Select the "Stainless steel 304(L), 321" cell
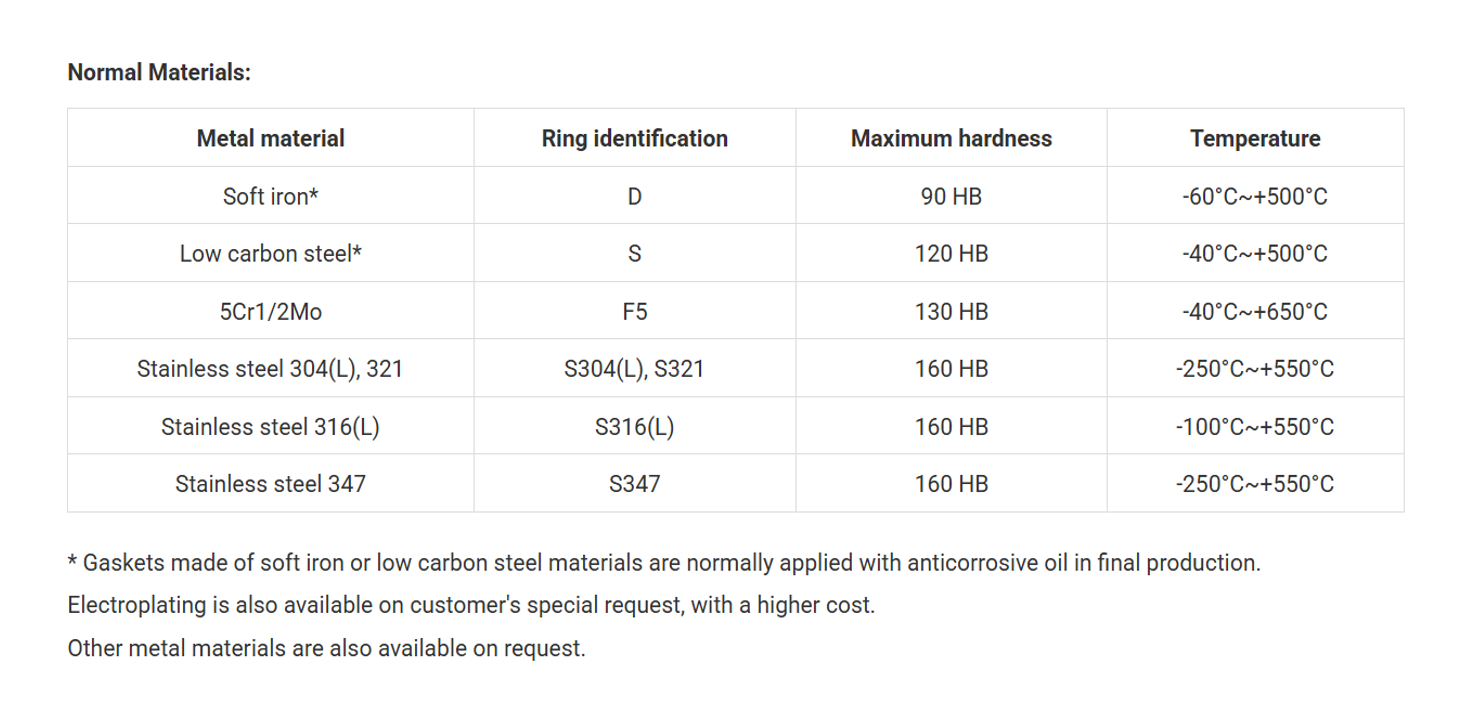Viewport: 1457px width, 711px height. point(270,369)
